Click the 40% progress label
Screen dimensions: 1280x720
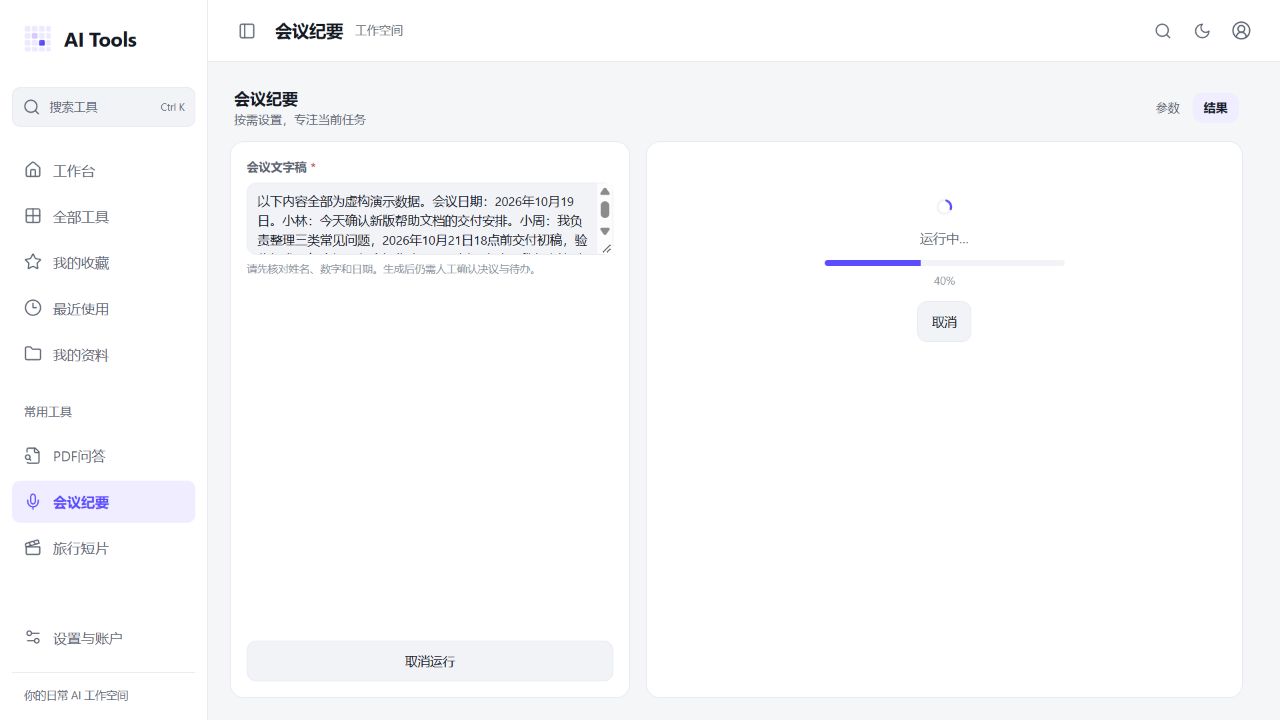pyautogui.click(x=944, y=281)
